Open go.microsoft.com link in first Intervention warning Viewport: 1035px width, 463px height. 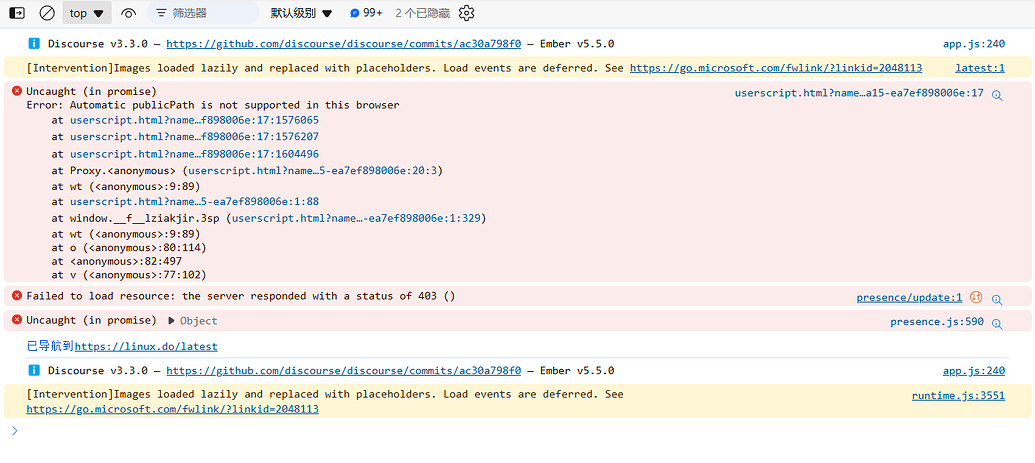click(776, 68)
